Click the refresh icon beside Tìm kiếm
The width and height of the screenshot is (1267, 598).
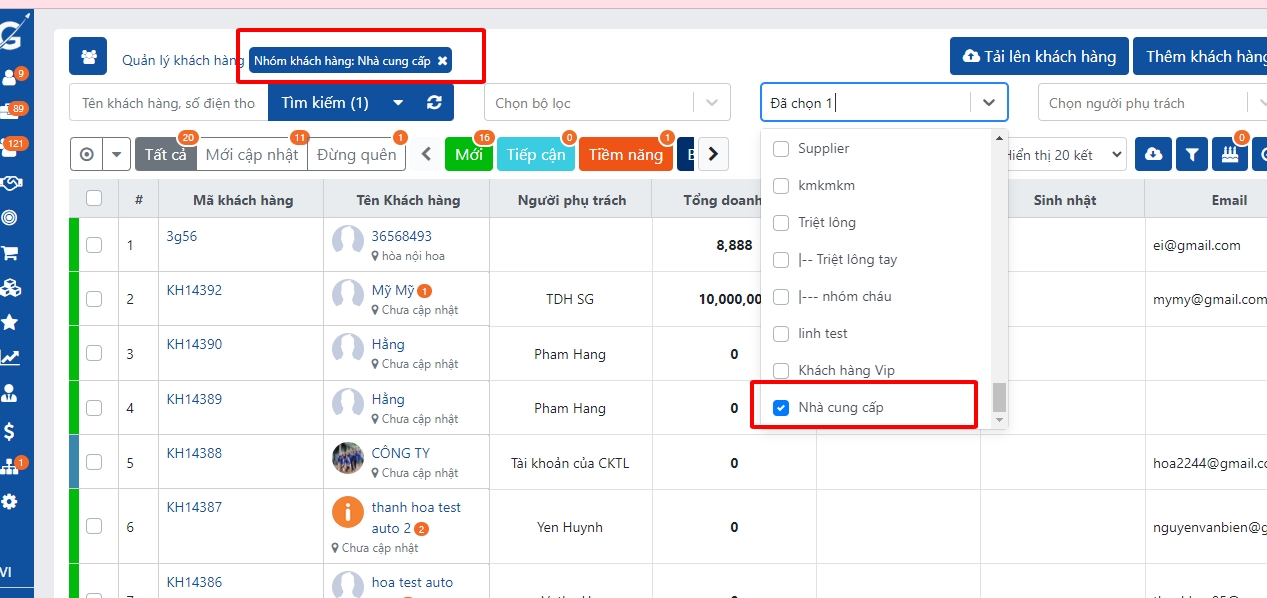coord(434,103)
